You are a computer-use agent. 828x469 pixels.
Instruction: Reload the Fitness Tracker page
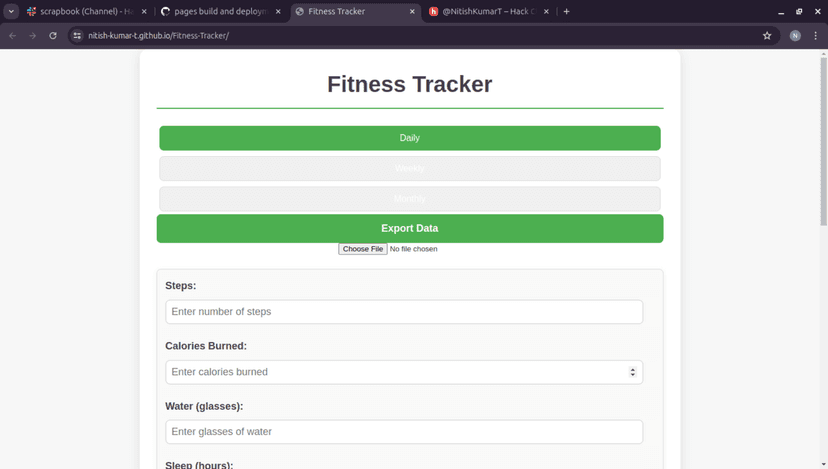53,35
